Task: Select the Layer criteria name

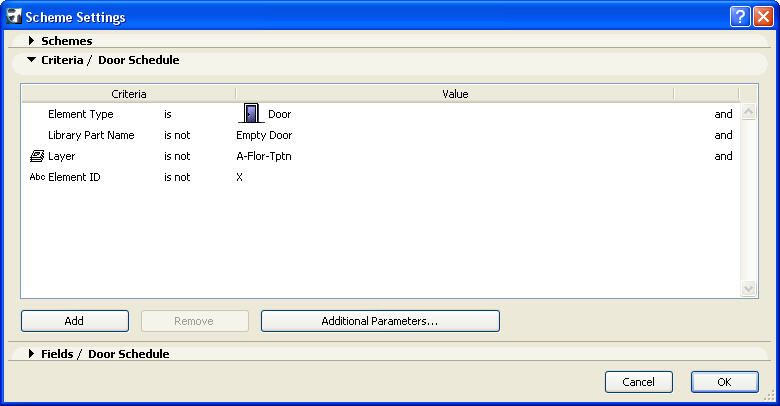Action: tap(62, 156)
